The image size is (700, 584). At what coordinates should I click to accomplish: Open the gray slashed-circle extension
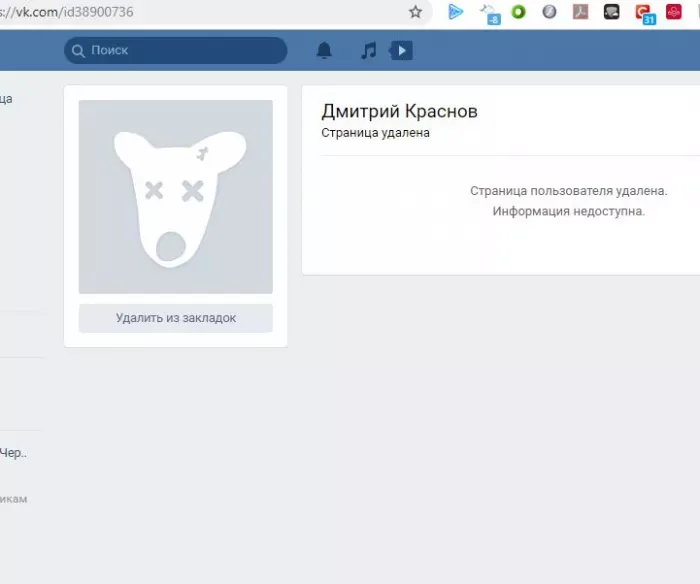(x=549, y=12)
